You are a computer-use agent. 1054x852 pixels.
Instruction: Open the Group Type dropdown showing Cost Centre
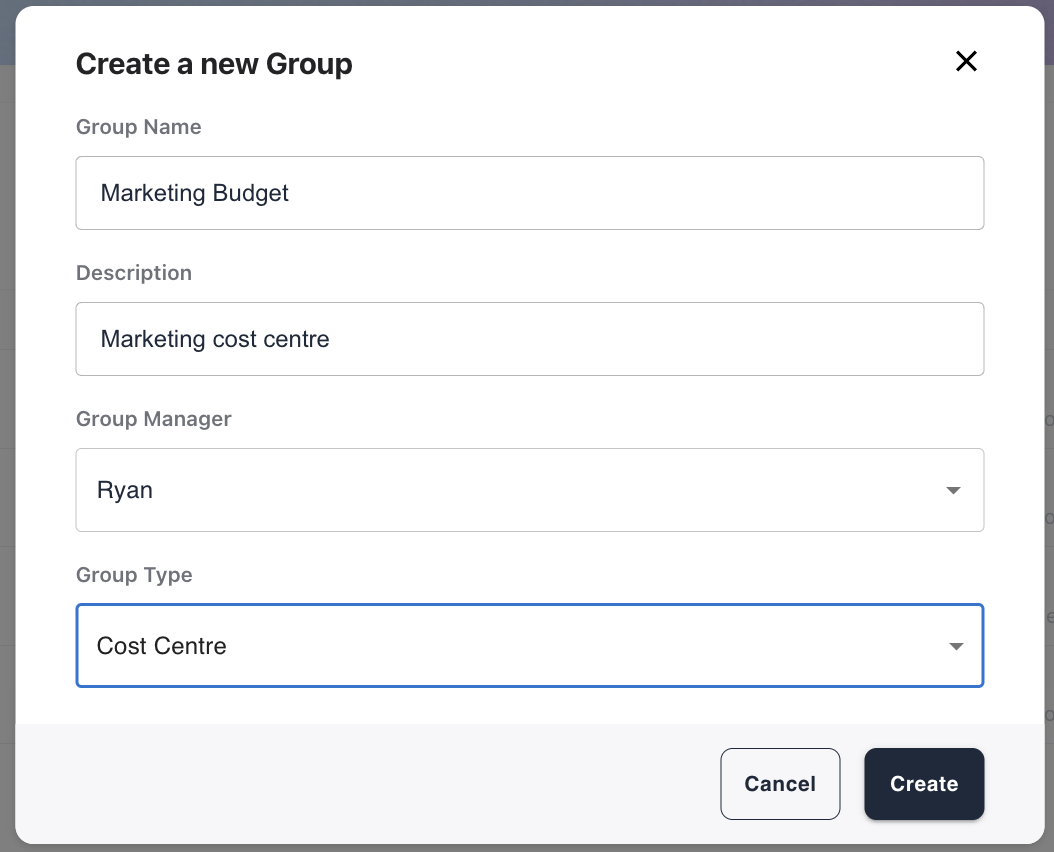530,646
